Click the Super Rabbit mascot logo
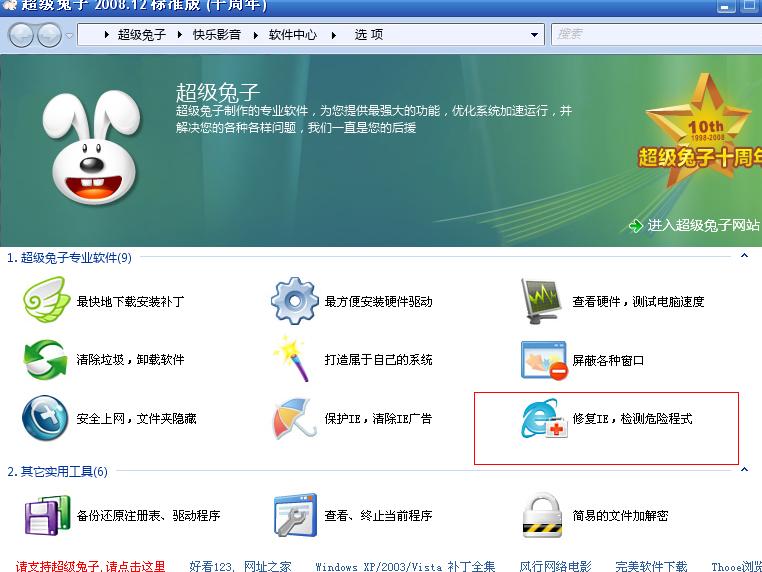This screenshot has width=762, height=572. [91, 147]
